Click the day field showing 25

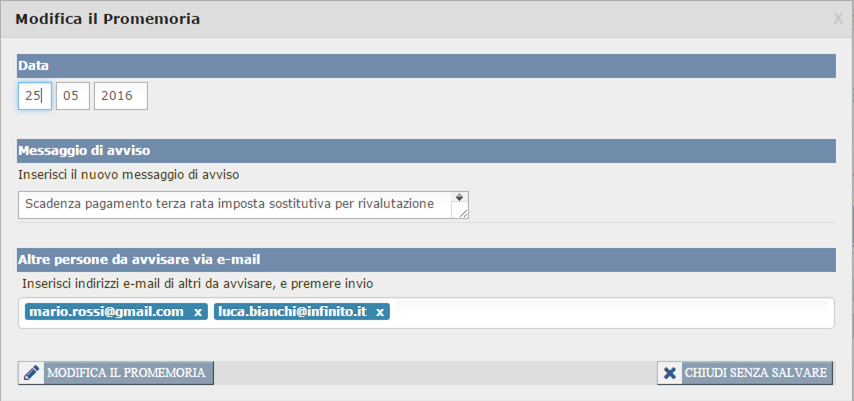coord(35,96)
